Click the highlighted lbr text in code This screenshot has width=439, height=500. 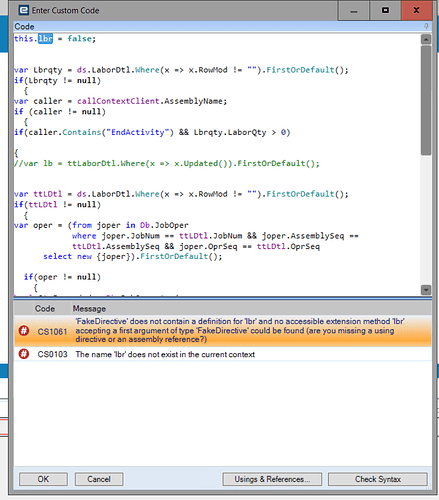[x=45, y=39]
